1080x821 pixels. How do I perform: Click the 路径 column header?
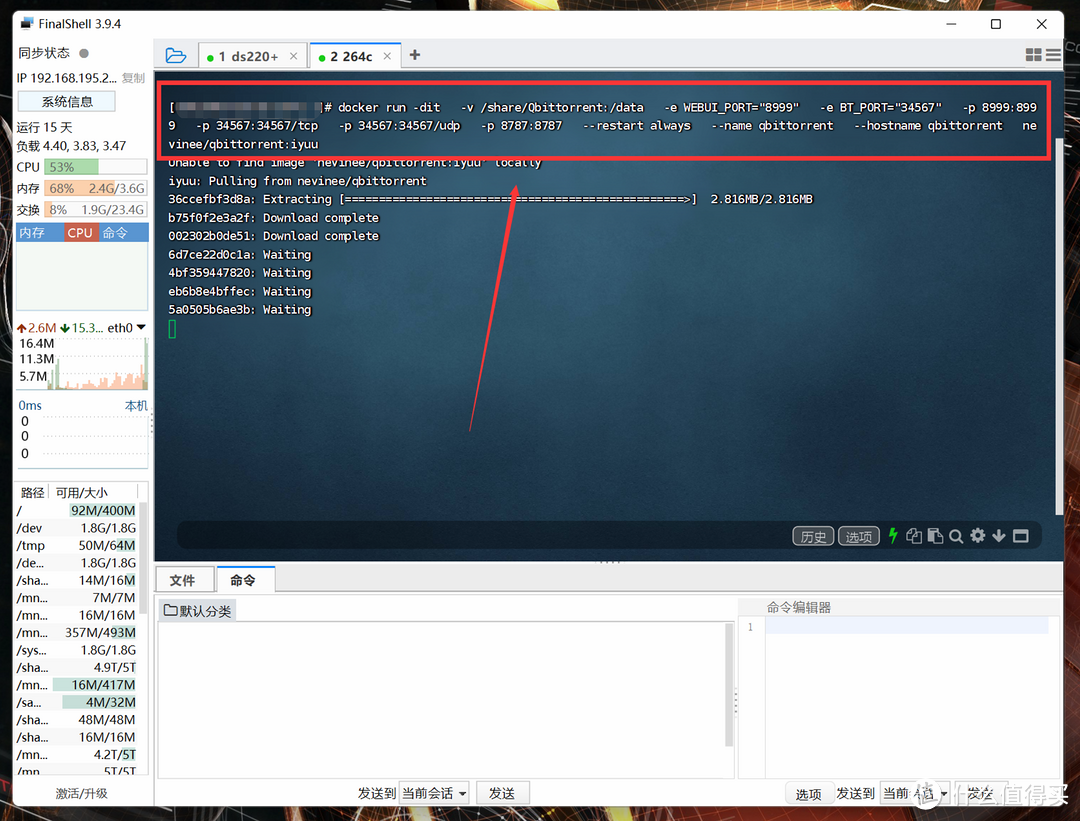click(32, 492)
